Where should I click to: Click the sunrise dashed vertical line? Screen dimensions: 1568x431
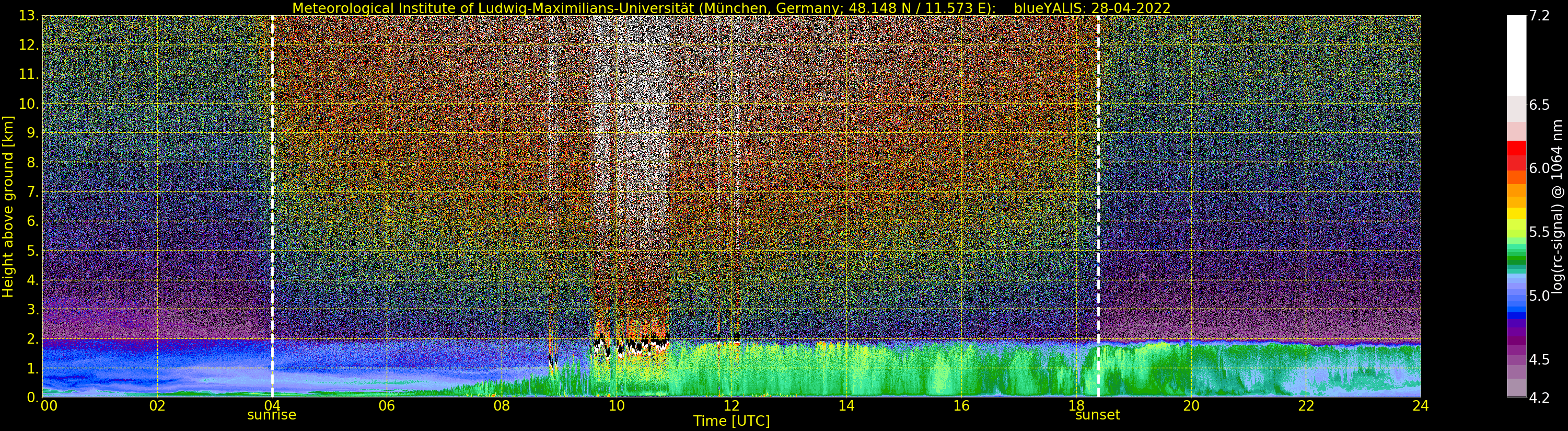272,206
